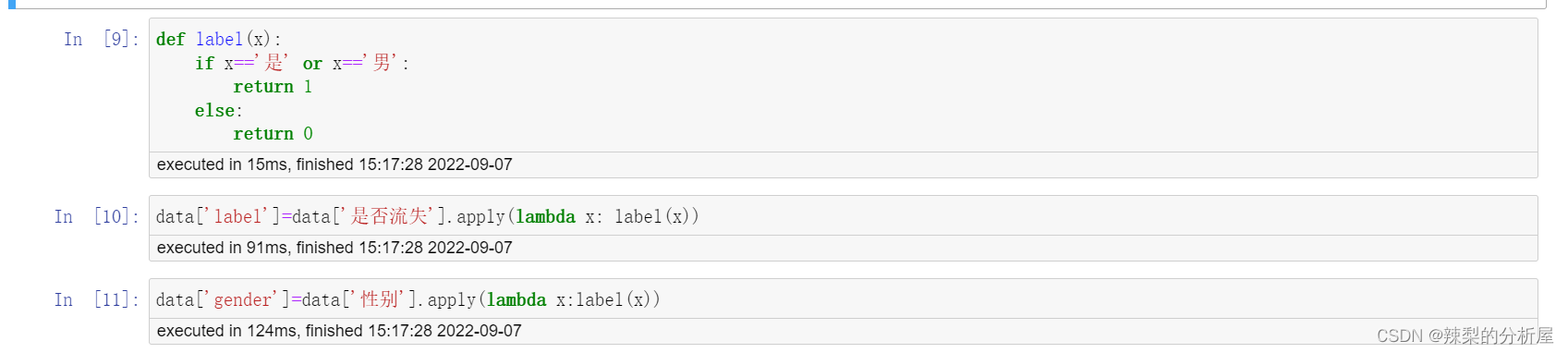Click the 'if x==' condition line
The height and width of the screenshot is (353, 1568).
pyautogui.click(x=301, y=63)
